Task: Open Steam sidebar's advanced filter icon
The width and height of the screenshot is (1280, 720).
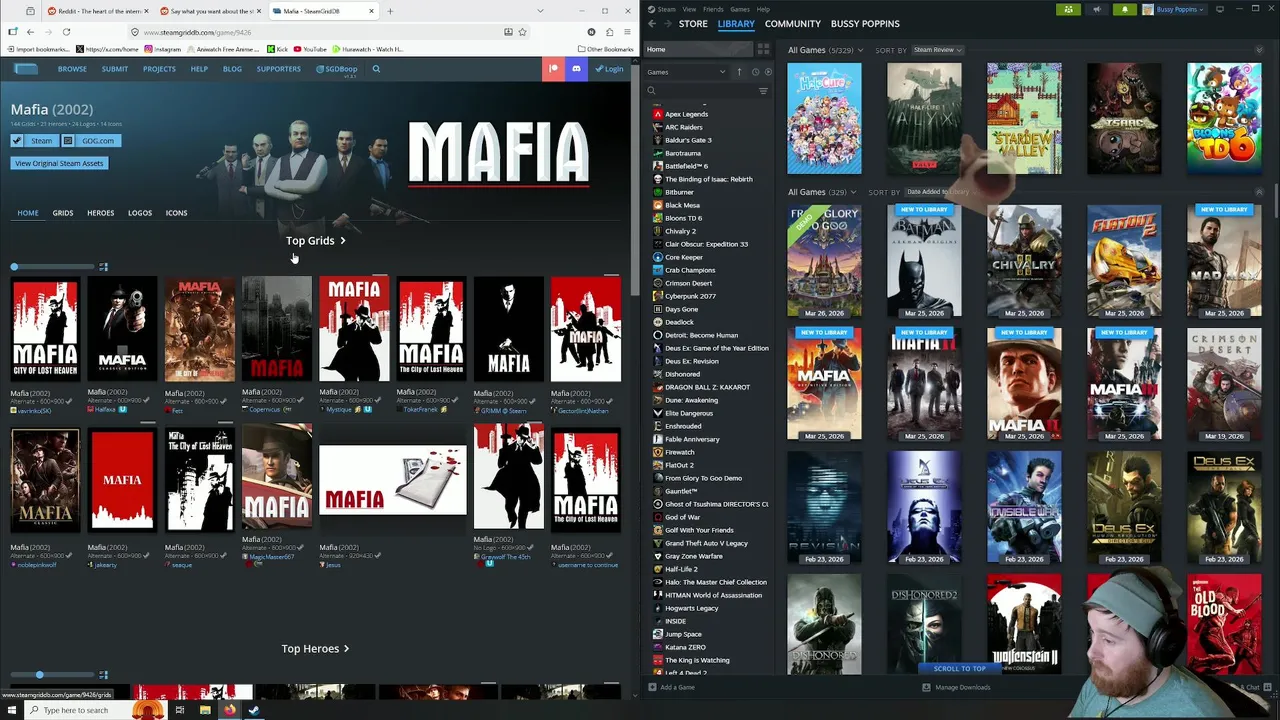Action: click(763, 91)
